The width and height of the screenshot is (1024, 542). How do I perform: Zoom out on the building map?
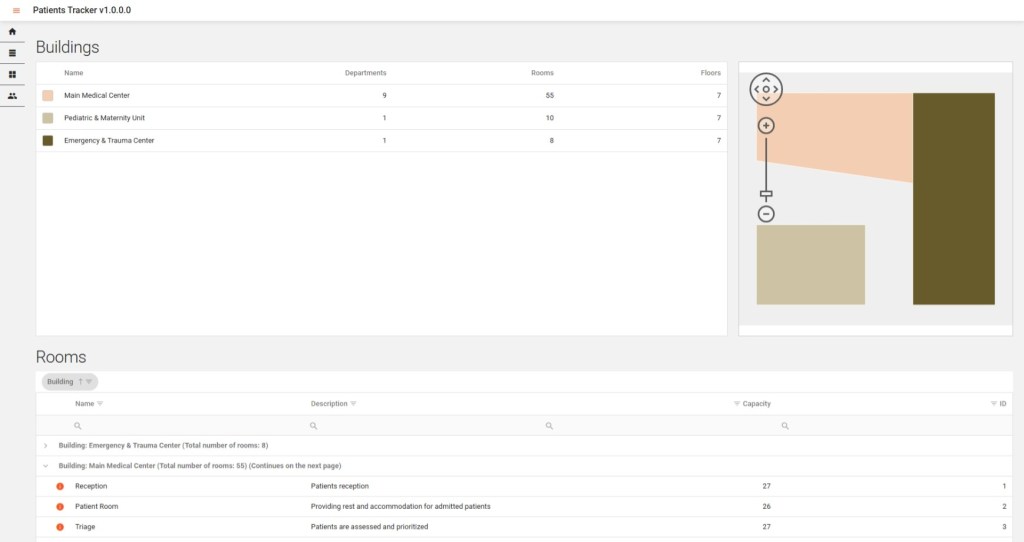pos(766,214)
